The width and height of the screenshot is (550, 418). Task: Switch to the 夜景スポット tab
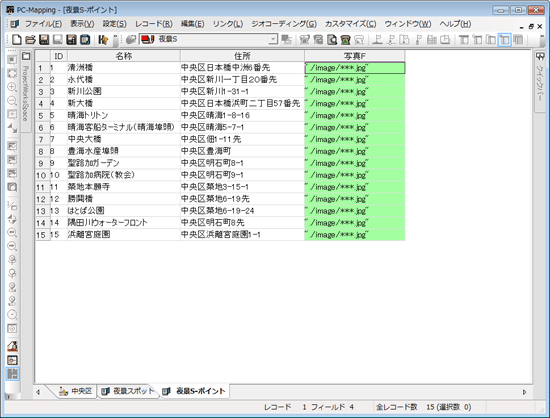coord(128,391)
